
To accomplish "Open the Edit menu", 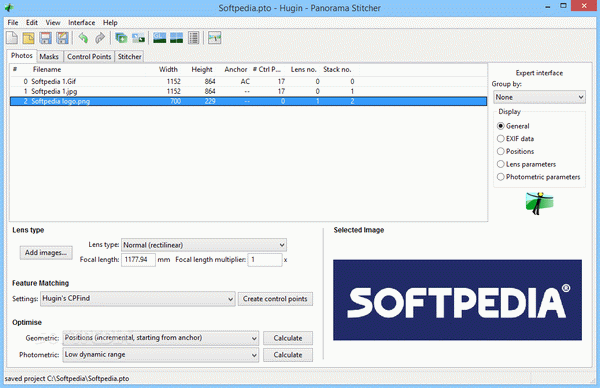I will coord(32,23).
